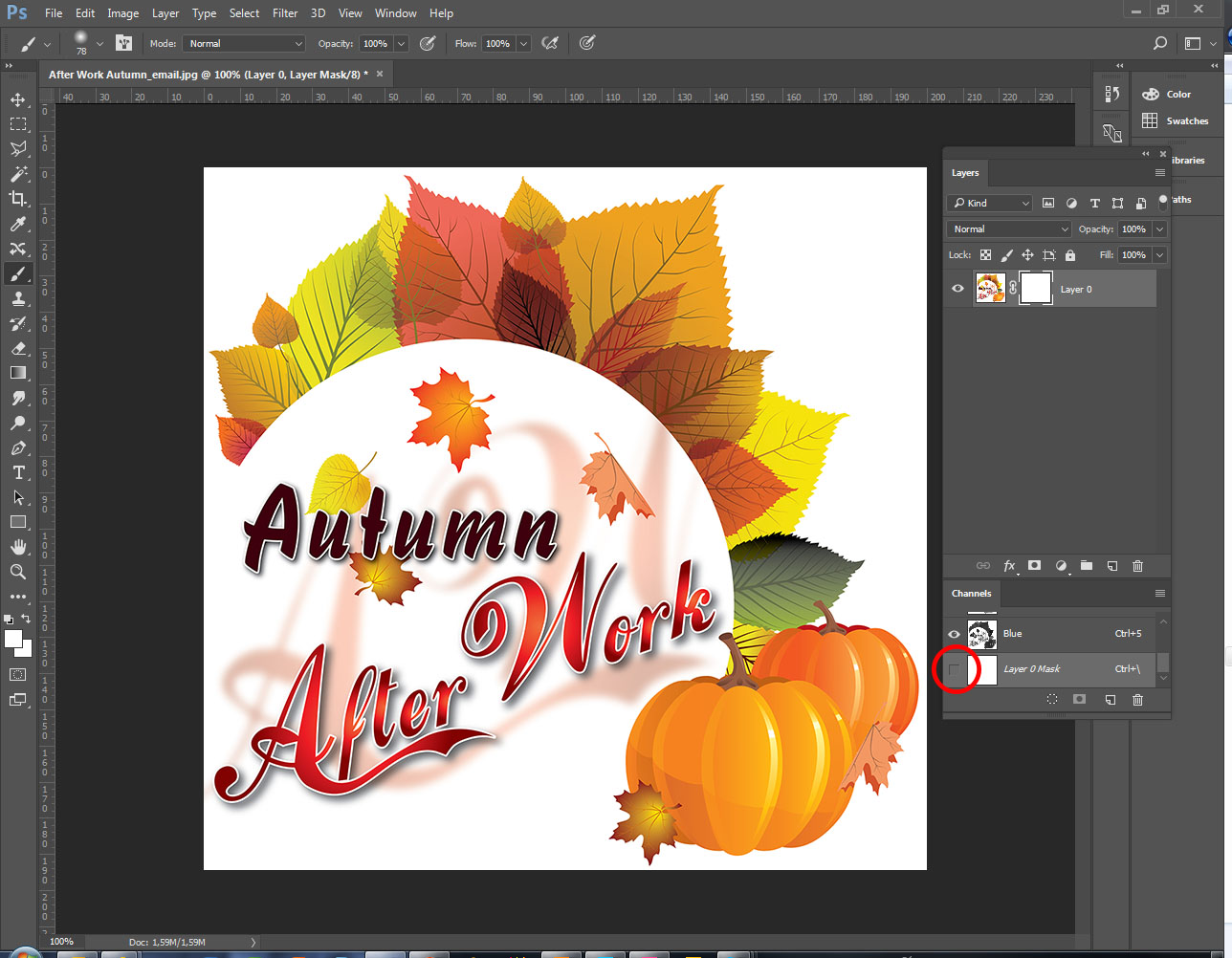
Task: Open the Select menu
Action: pos(244,13)
